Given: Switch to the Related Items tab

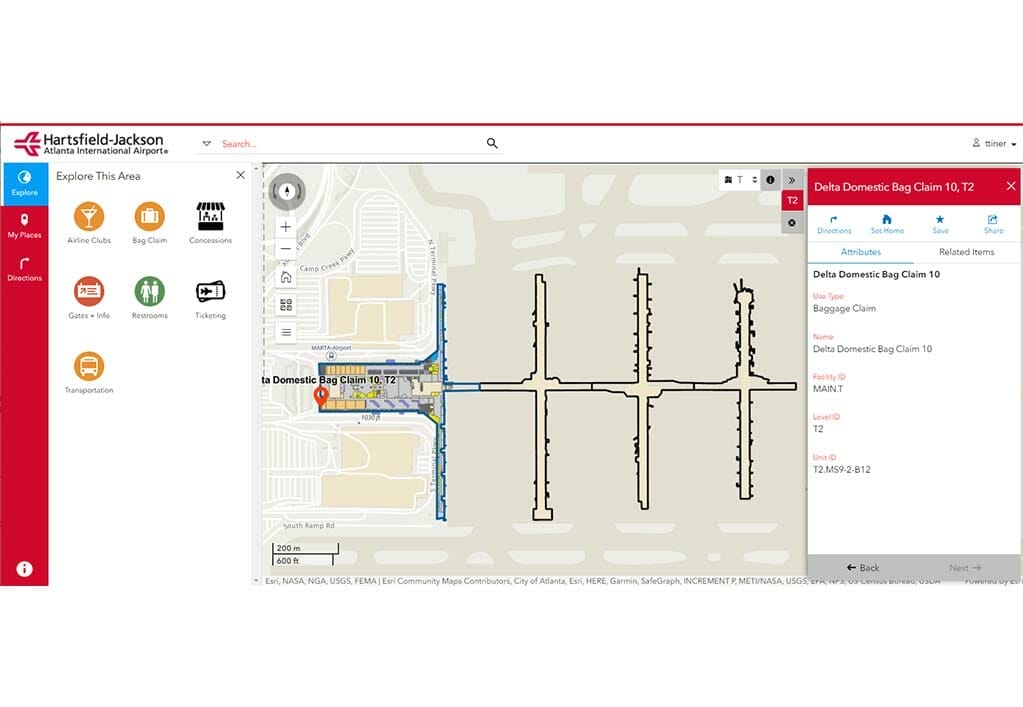Looking at the screenshot, I should coord(966,252).
